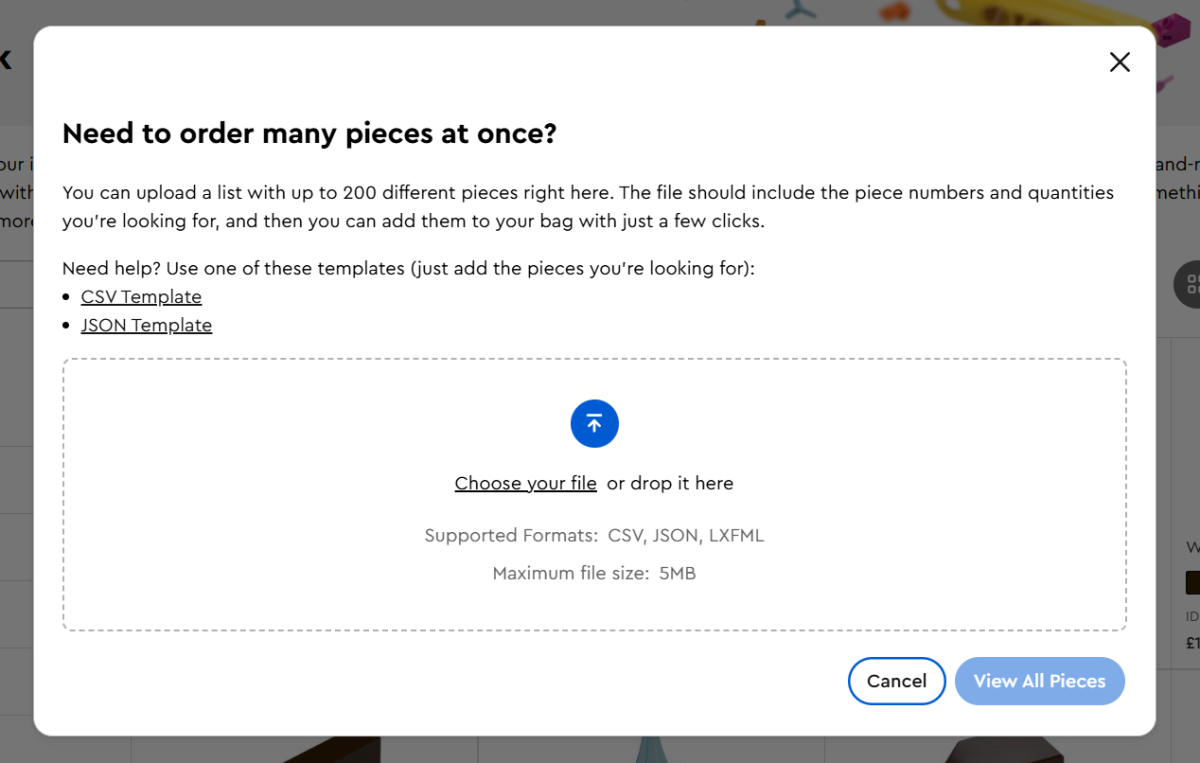The image size is (1200, 763).
Task: Select the blue piece thumbnail below dialog
Action: point(651,749)
